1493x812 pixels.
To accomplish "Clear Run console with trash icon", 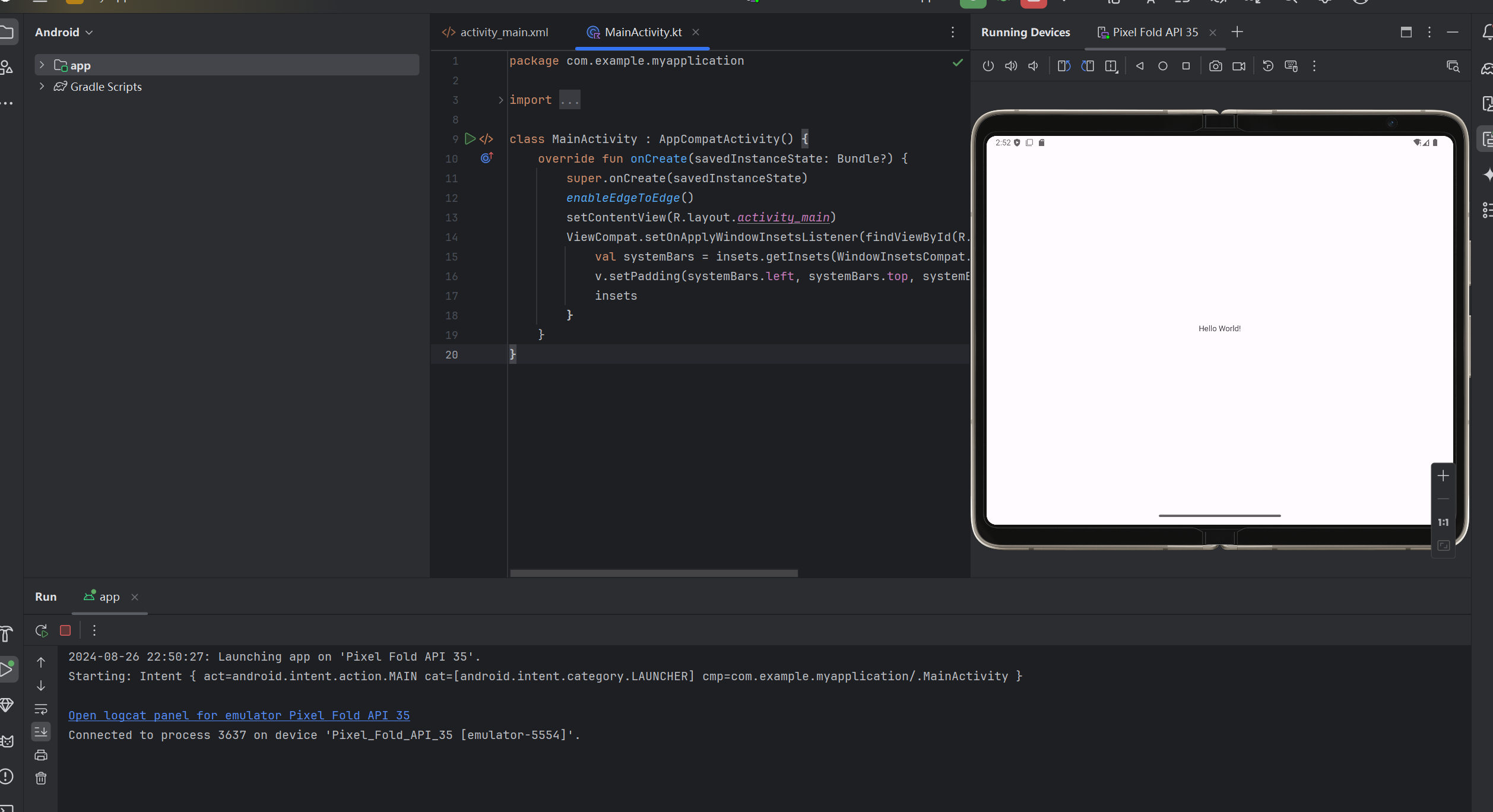I will 41,778.
